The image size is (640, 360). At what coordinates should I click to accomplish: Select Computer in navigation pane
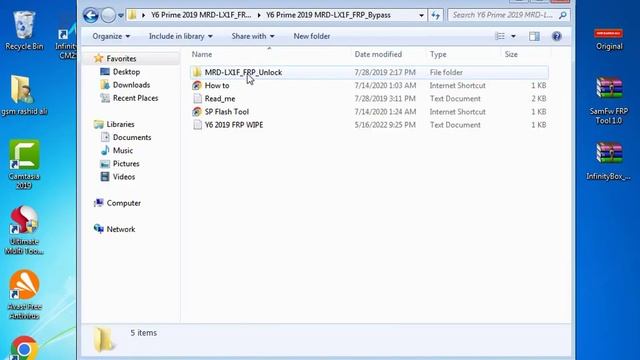(123, 202)
